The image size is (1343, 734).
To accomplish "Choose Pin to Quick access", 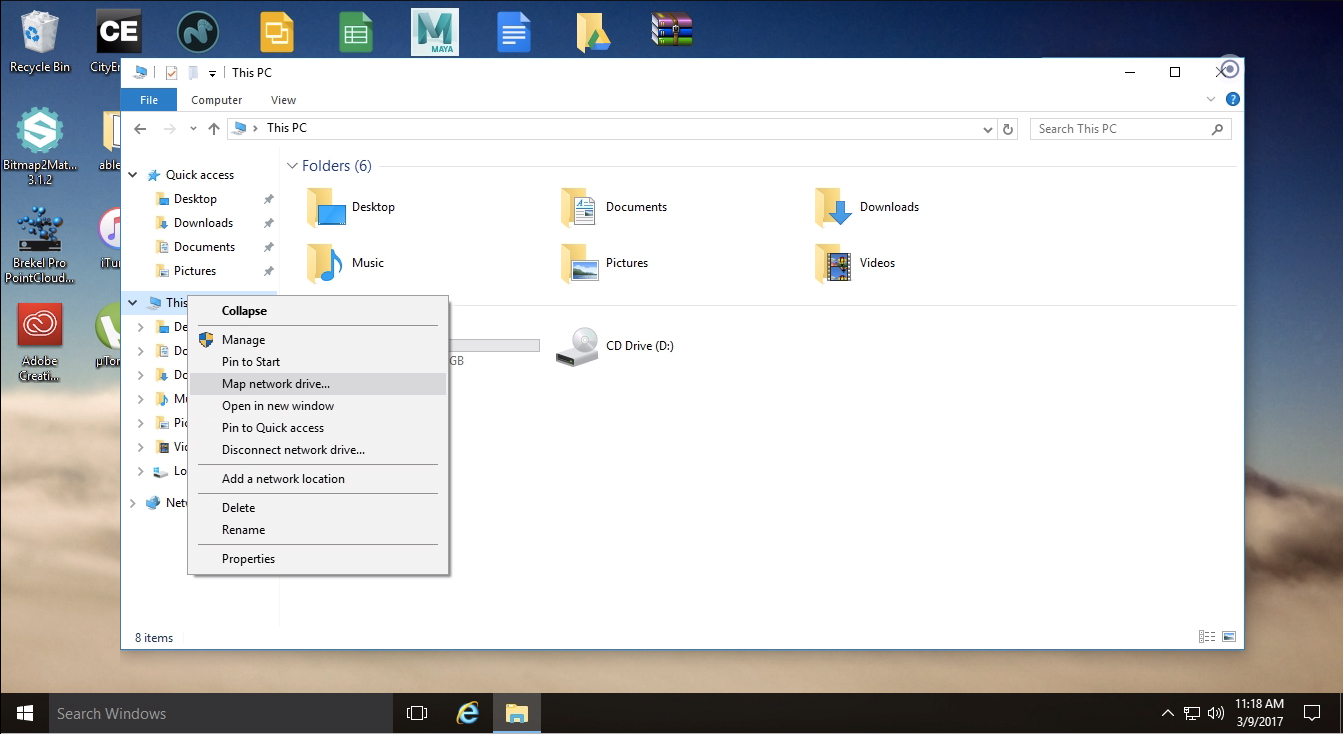I will 317,428.
